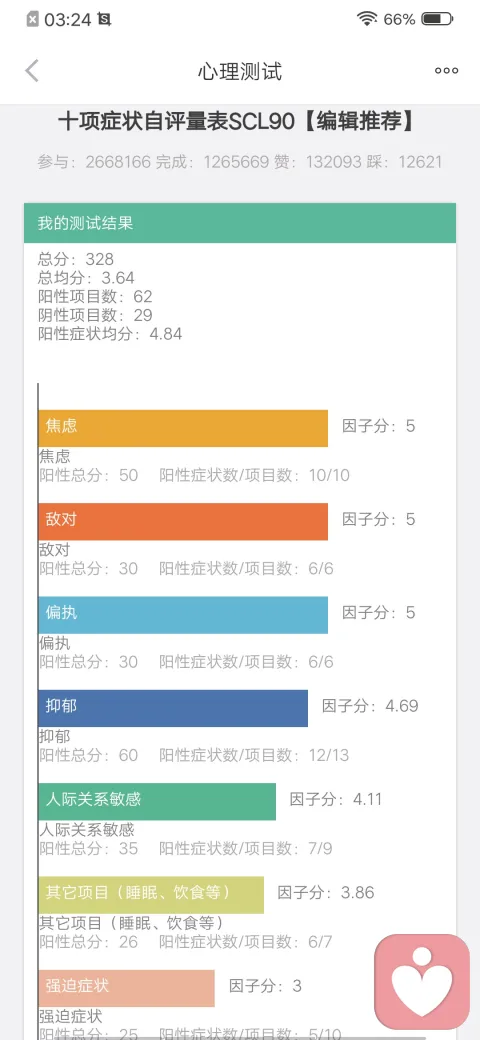Select the dark blue 抑郁 bar

(x=173, y=708)
